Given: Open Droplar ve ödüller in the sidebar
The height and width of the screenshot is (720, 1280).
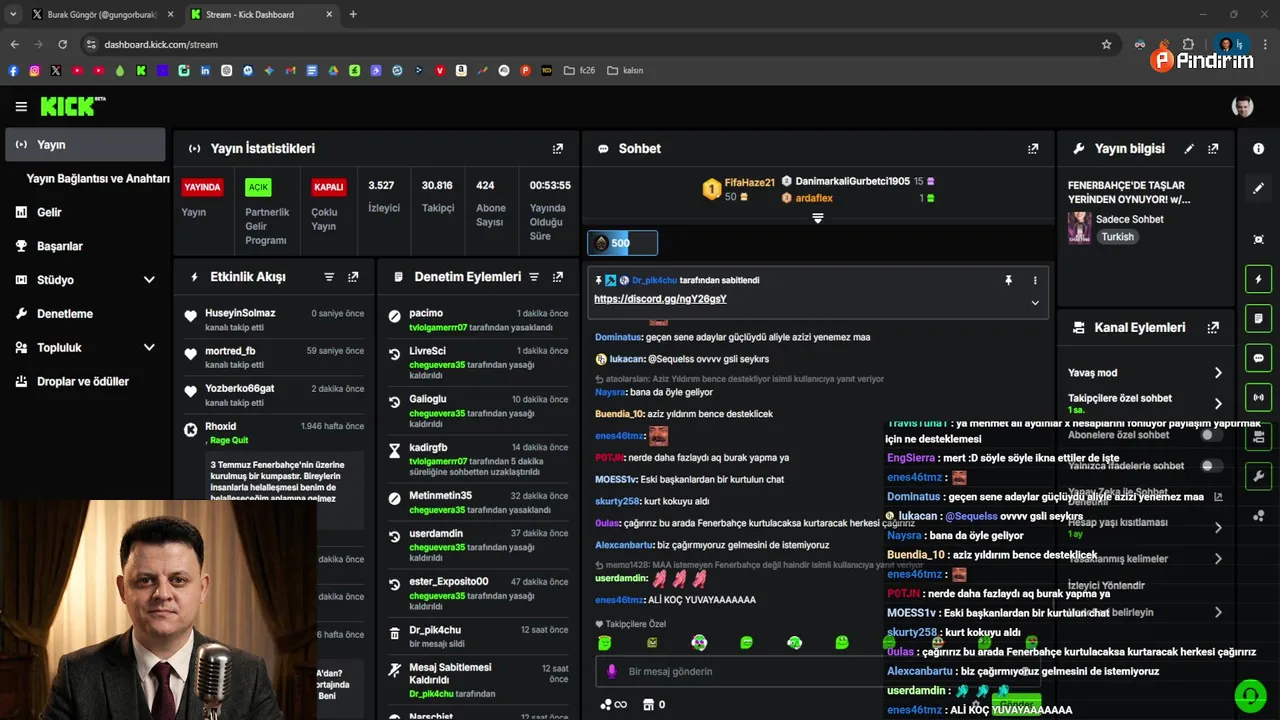Looking at the screenshot, I should (85, 381).
